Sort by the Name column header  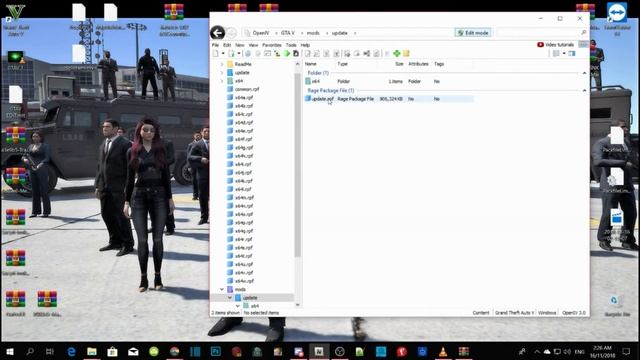311,64
